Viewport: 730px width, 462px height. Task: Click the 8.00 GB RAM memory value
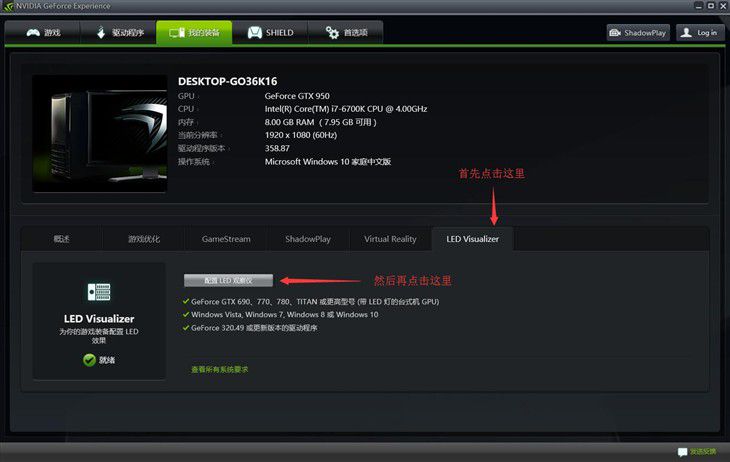tap(320, 122)
